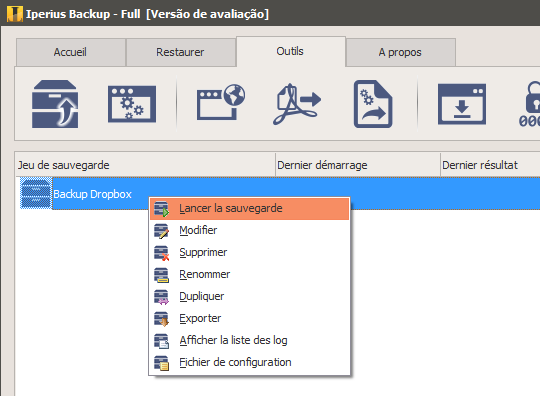This screenshot has height=396, width=540.
Task: Click the download window icon
Action: (x=462, y=104)
